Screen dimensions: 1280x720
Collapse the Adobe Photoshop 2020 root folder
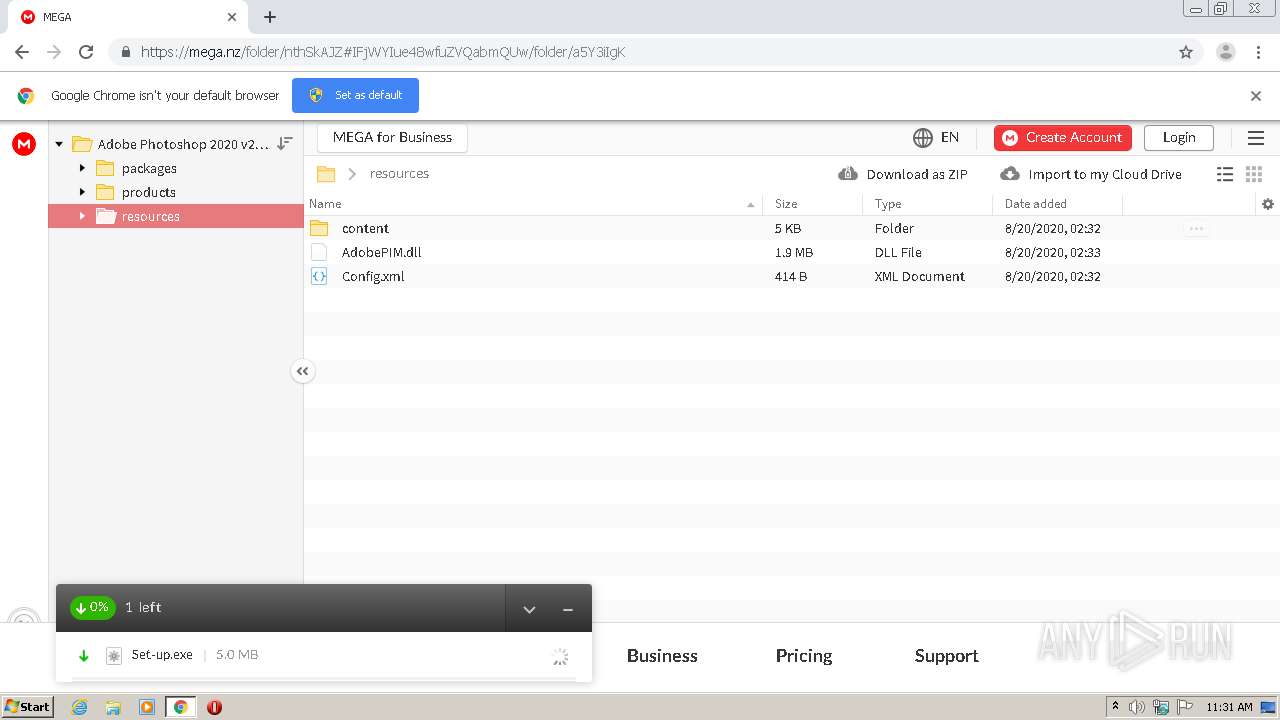click(x=59, y=144)
